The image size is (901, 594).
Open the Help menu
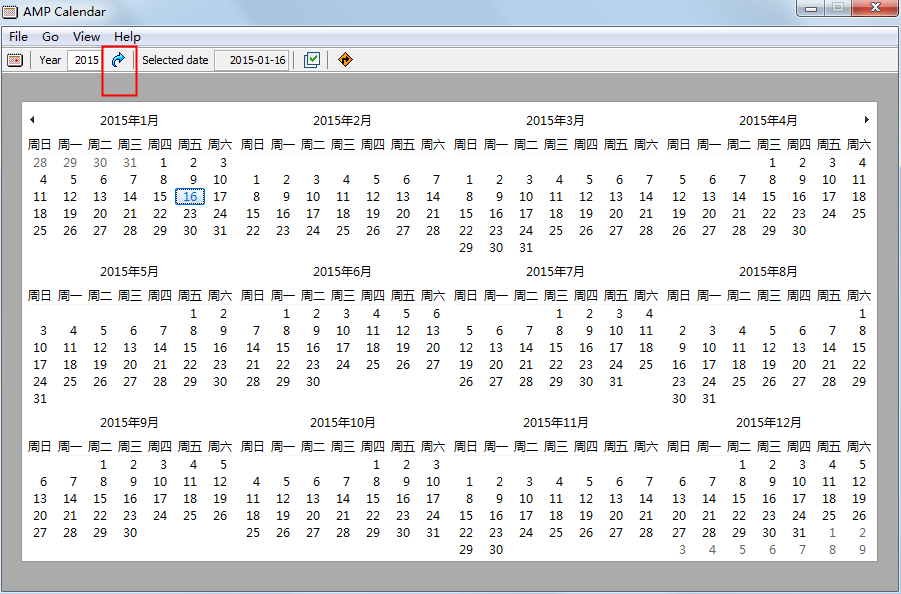pyautogui.click(x=127, y=37)
